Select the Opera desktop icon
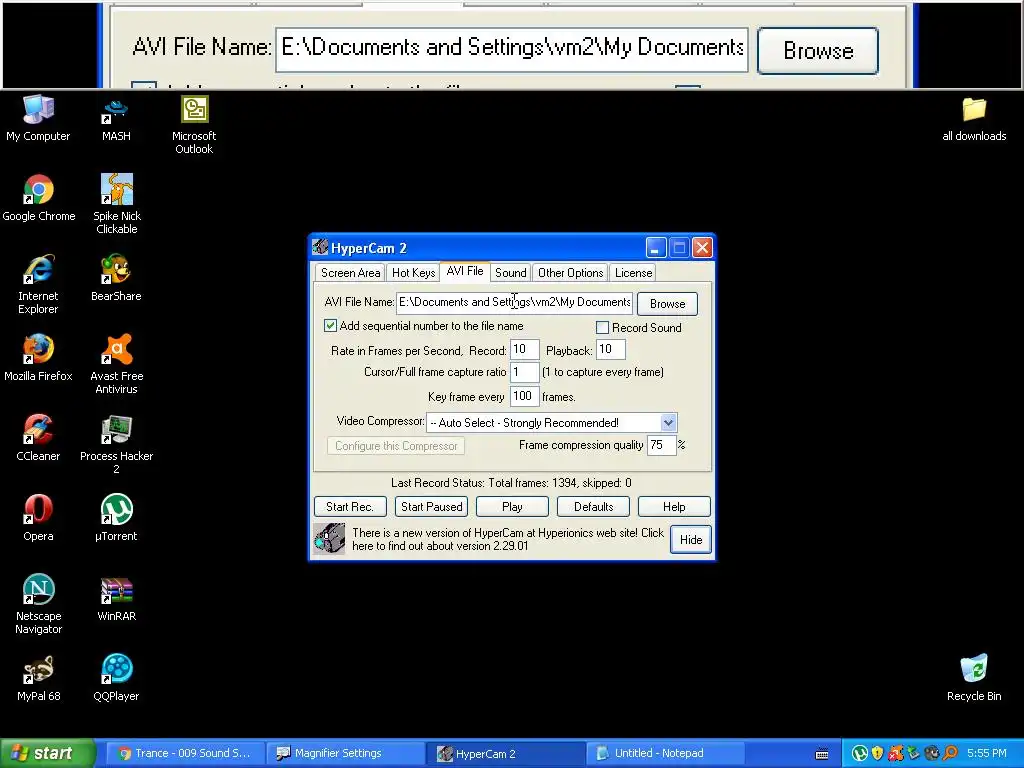The height and width of the screenshot is (768, 1024). point(38,518)
